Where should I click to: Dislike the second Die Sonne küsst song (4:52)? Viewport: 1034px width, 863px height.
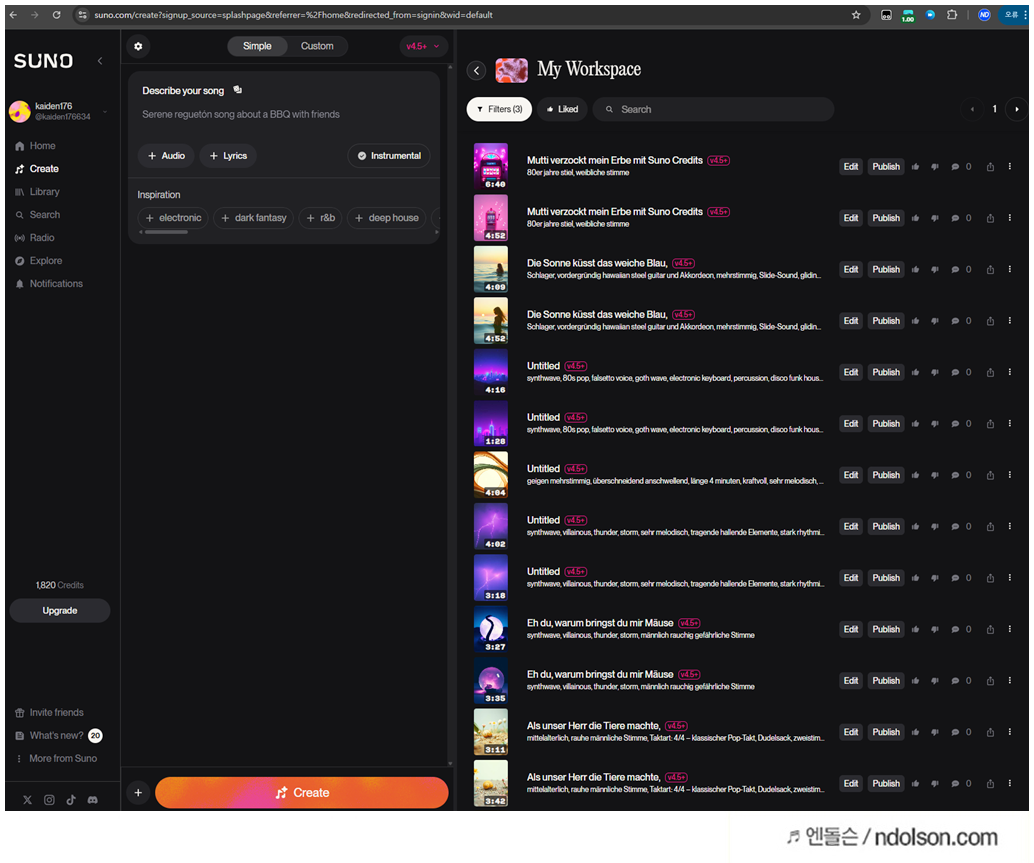pyautogui.click(x=934, y=321)
